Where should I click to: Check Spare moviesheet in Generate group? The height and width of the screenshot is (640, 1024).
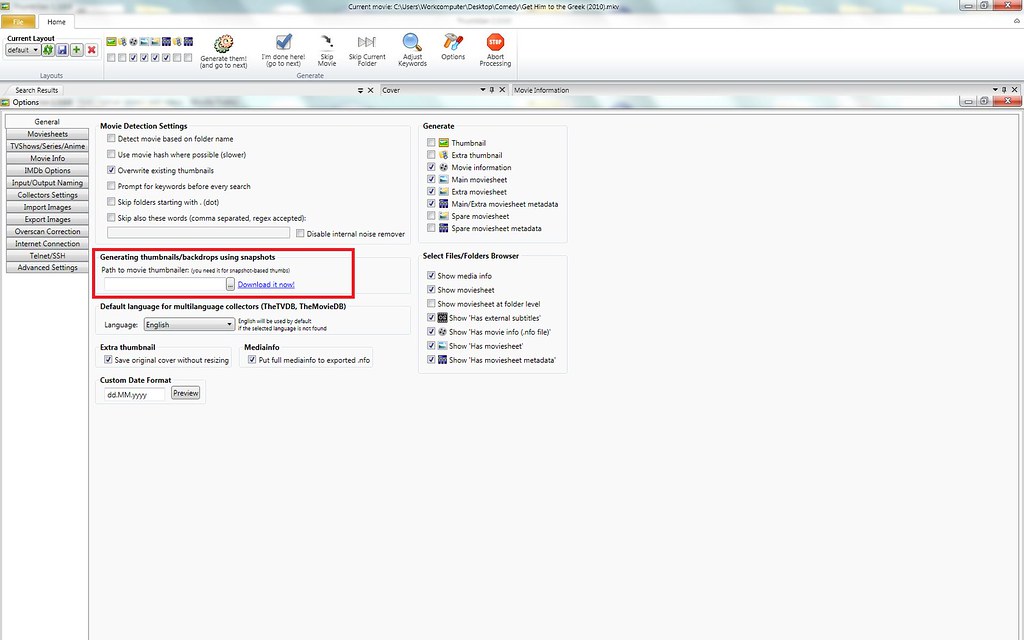click(x=431, y=216)
